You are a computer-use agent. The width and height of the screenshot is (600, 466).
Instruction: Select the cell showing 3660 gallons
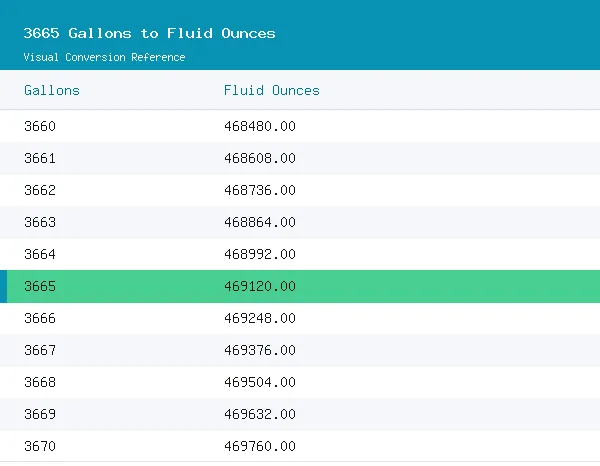pyautogui.click(x=40, y=126)
